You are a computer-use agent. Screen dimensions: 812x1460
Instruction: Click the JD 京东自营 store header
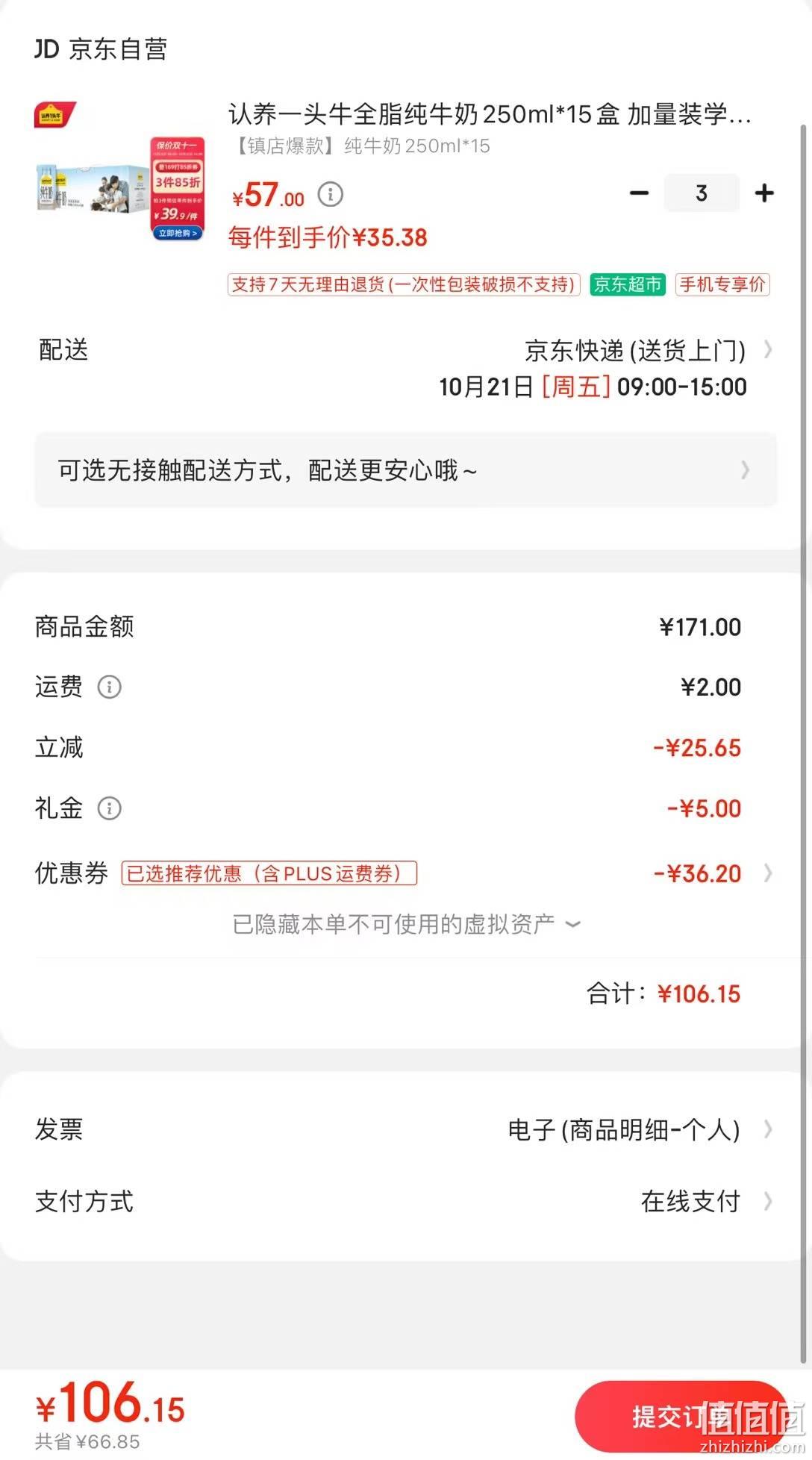pyautogui.click(x=101, y=49)
